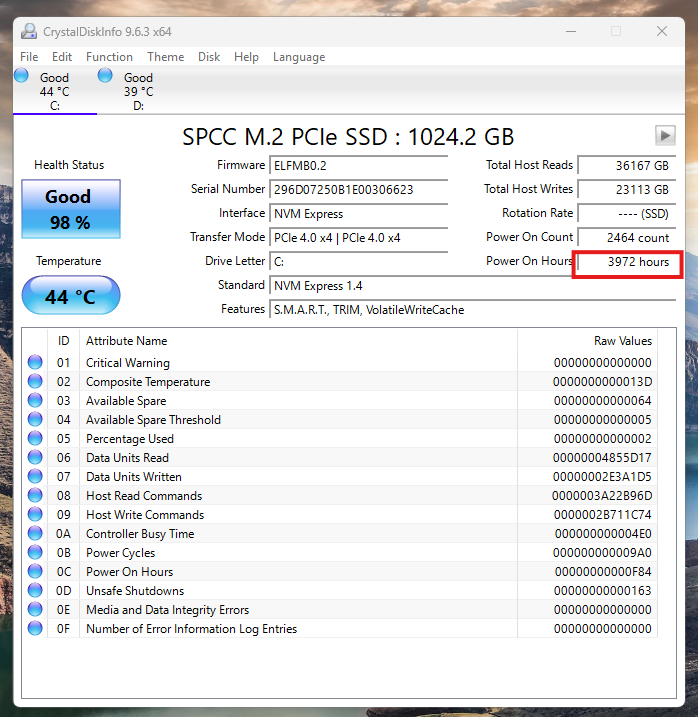Click the status orb for Data Units Written

pyautogui.click(x=35, y=476)
